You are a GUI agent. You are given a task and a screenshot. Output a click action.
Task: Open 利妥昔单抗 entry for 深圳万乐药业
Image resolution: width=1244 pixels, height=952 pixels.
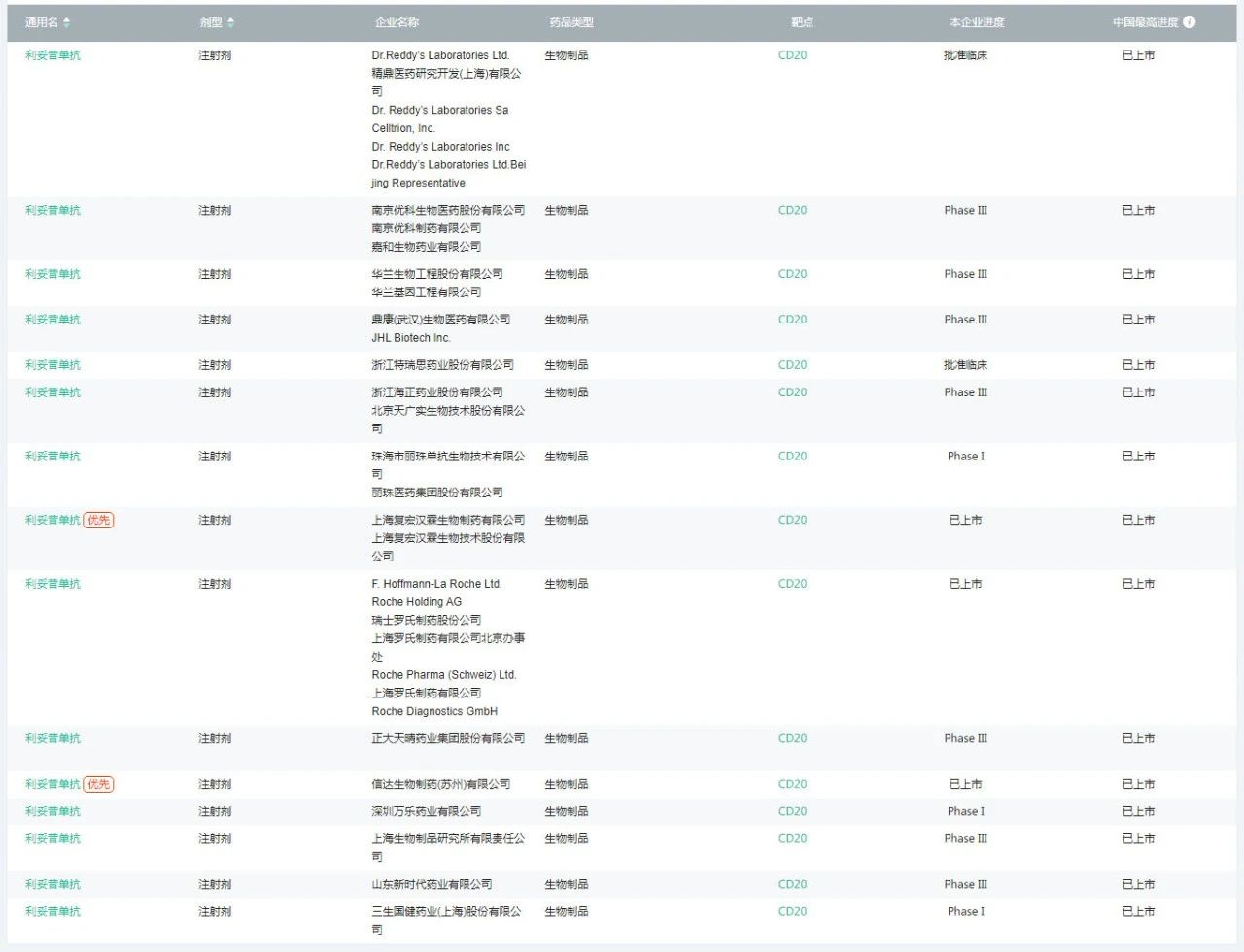click(x=52, y=811)
